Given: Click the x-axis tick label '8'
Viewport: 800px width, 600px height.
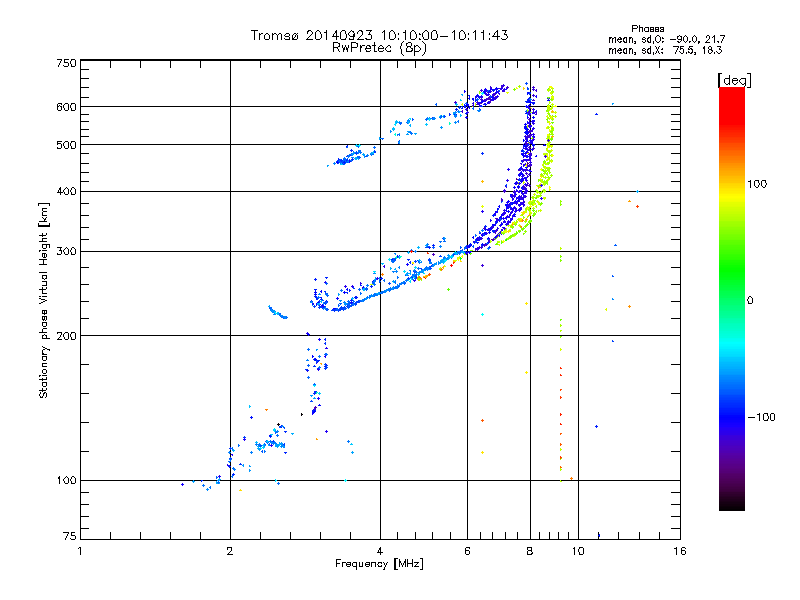Looking at the screenshot, I should point(530,551).
